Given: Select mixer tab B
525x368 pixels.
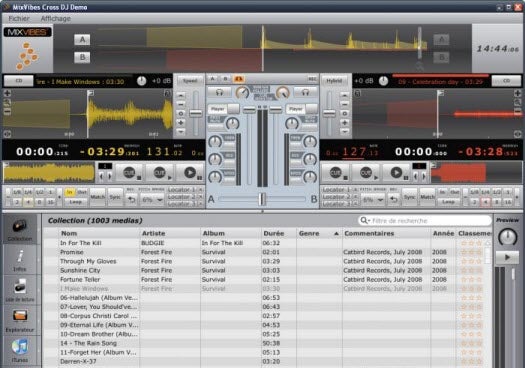Looking at the screenshot, I should pyautogui.click(x=225, y=79).
